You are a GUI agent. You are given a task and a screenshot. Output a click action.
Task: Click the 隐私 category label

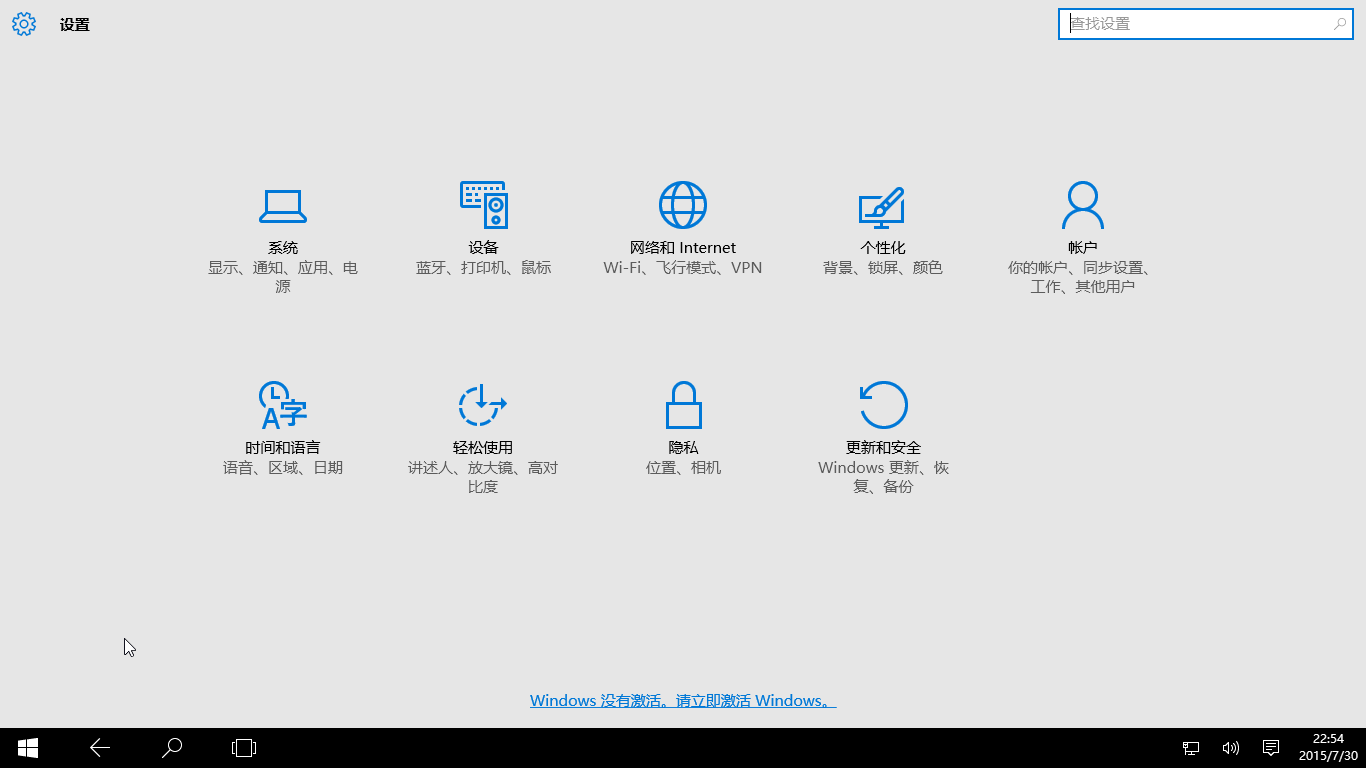pos(683,448)
